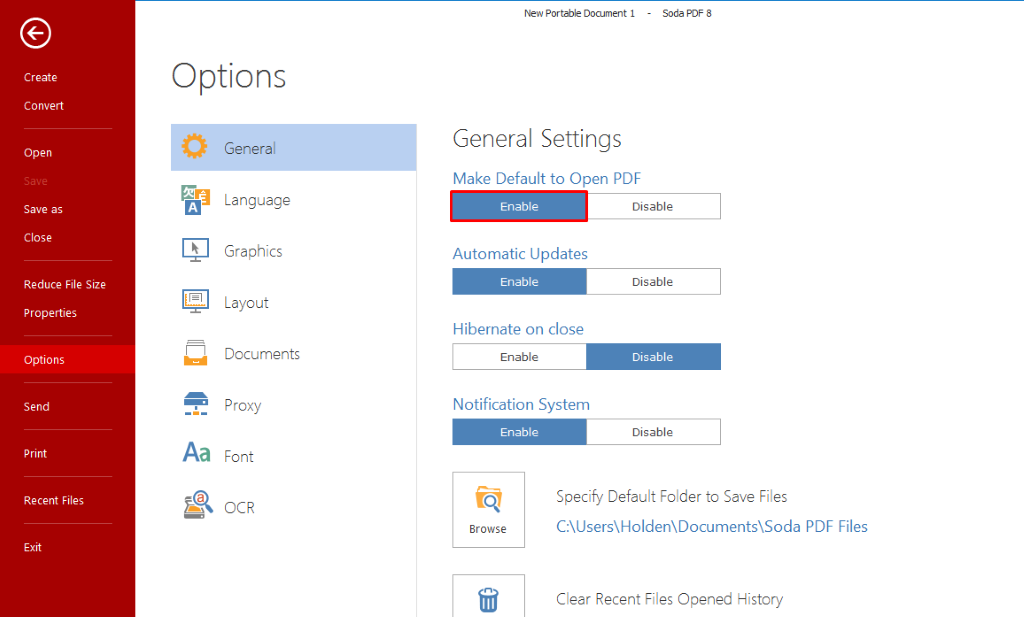This screenshot has width=1024, height=617.
Task: Open the Convert menu item
Action: click(x=44, y=106)
